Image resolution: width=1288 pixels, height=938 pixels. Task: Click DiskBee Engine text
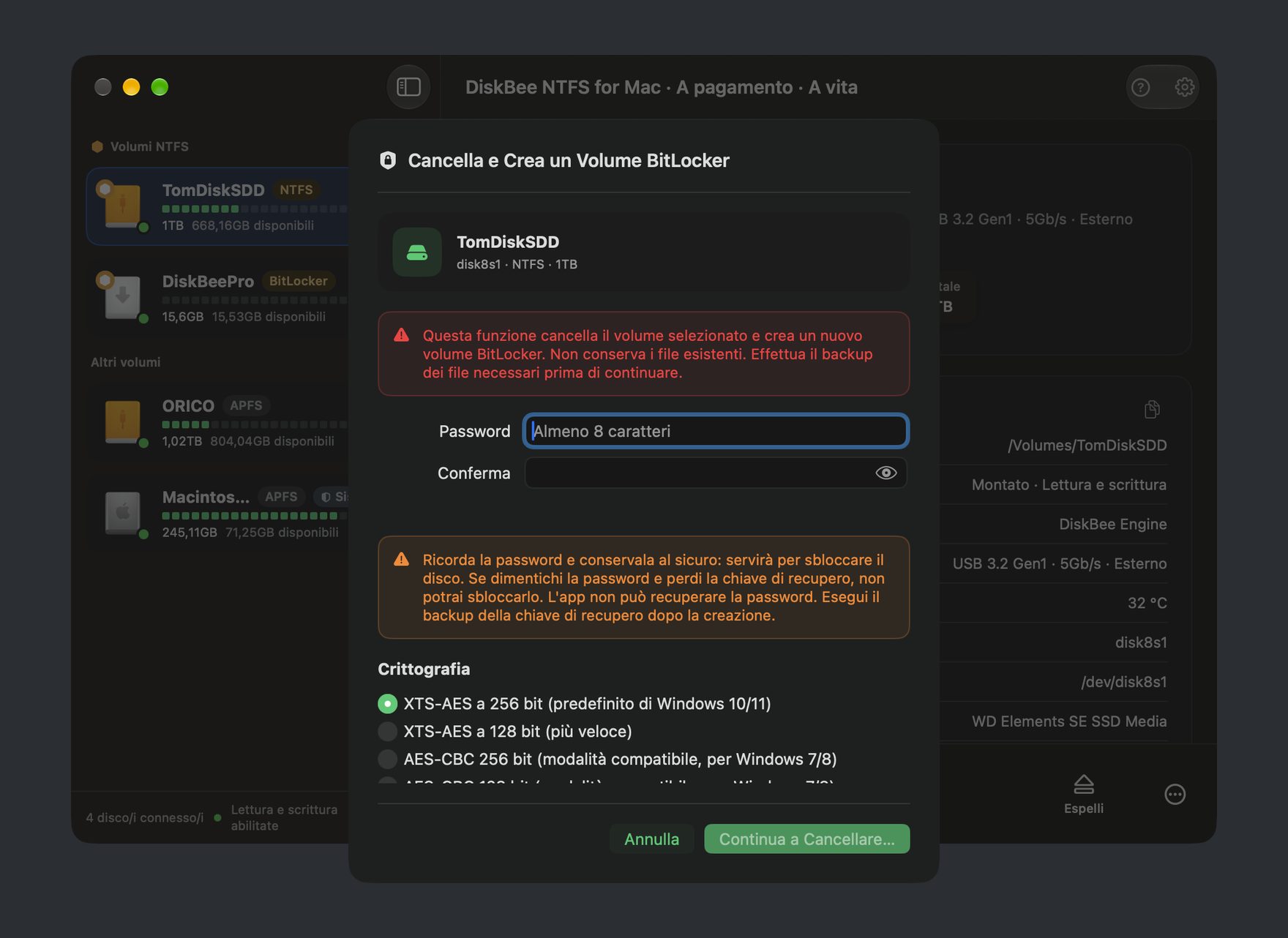pos(1112,524)
